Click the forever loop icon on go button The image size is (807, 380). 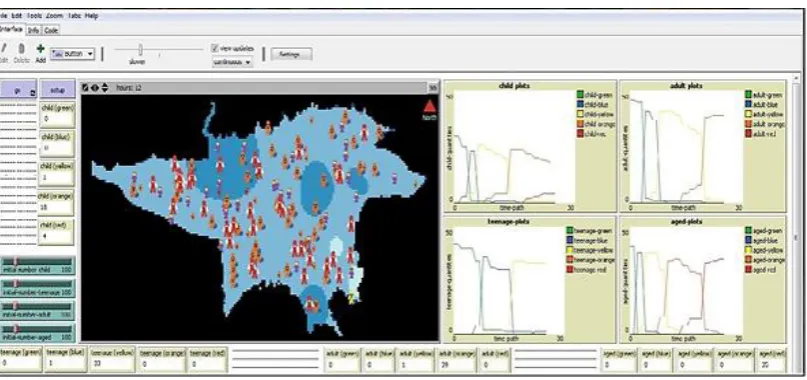point(33,93)
